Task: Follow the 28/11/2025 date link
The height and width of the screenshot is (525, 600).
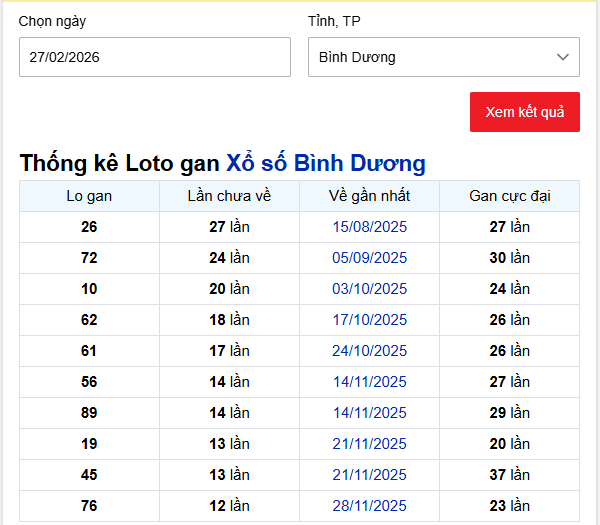Action: coord(369,506)
